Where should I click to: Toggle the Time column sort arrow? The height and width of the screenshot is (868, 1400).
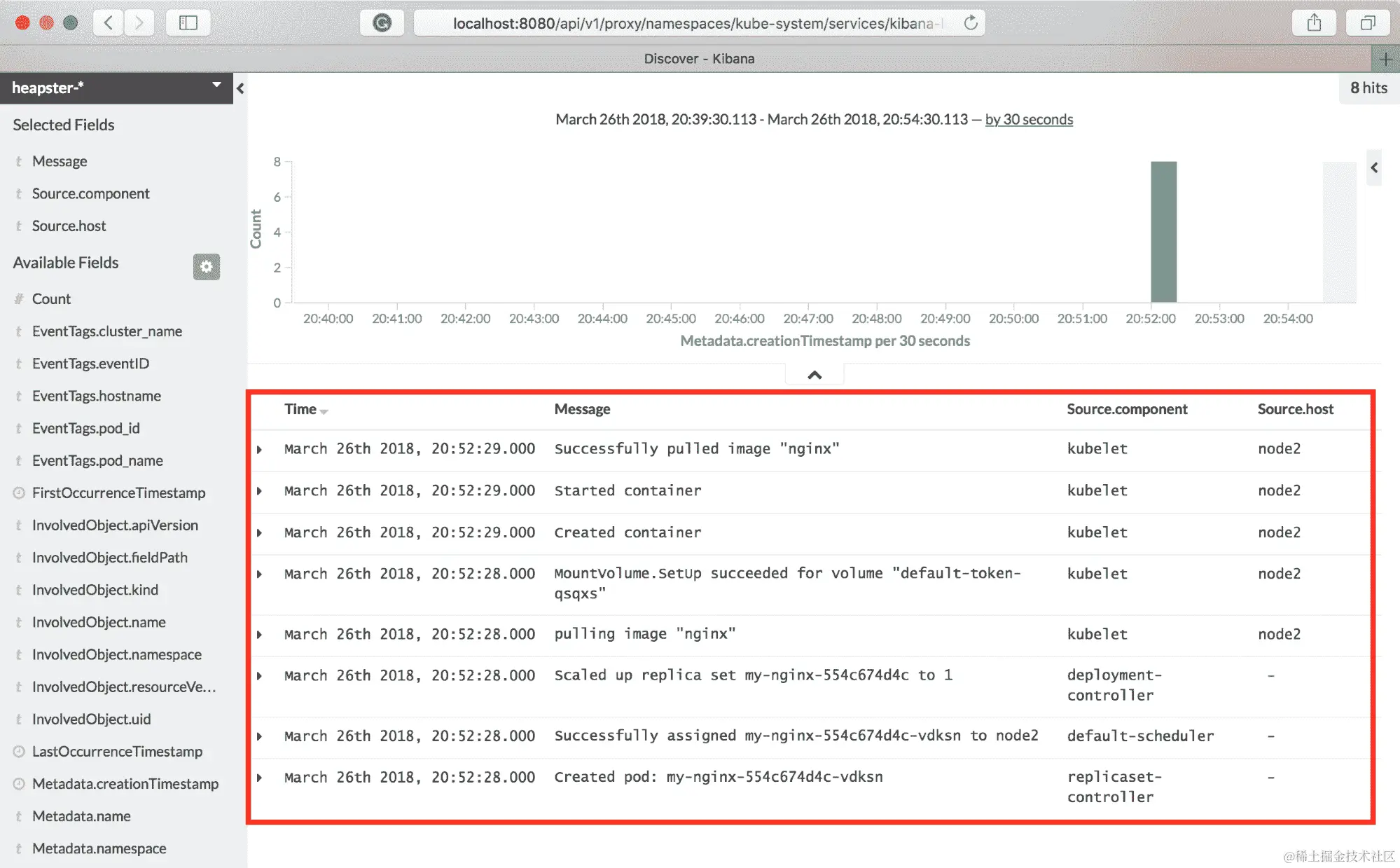click(x=324, y=411)
